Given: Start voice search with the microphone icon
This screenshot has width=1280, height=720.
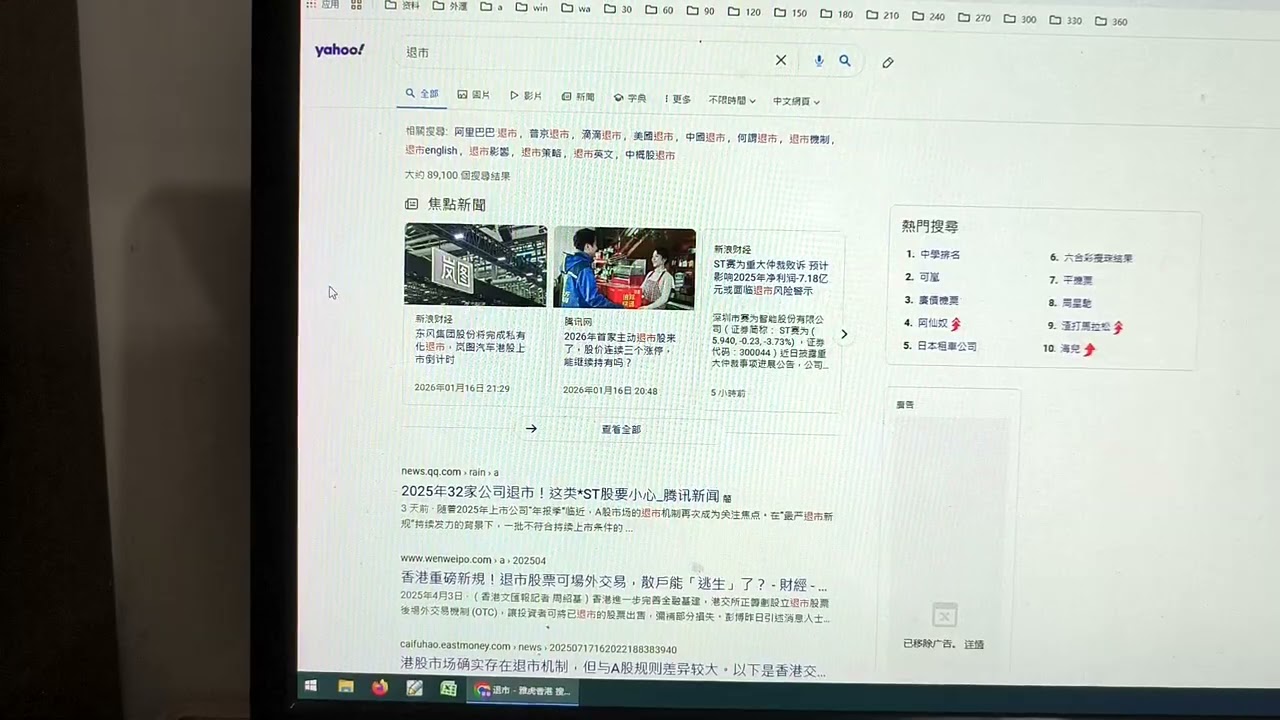Looking at the screenshot, I should [819, 61].
